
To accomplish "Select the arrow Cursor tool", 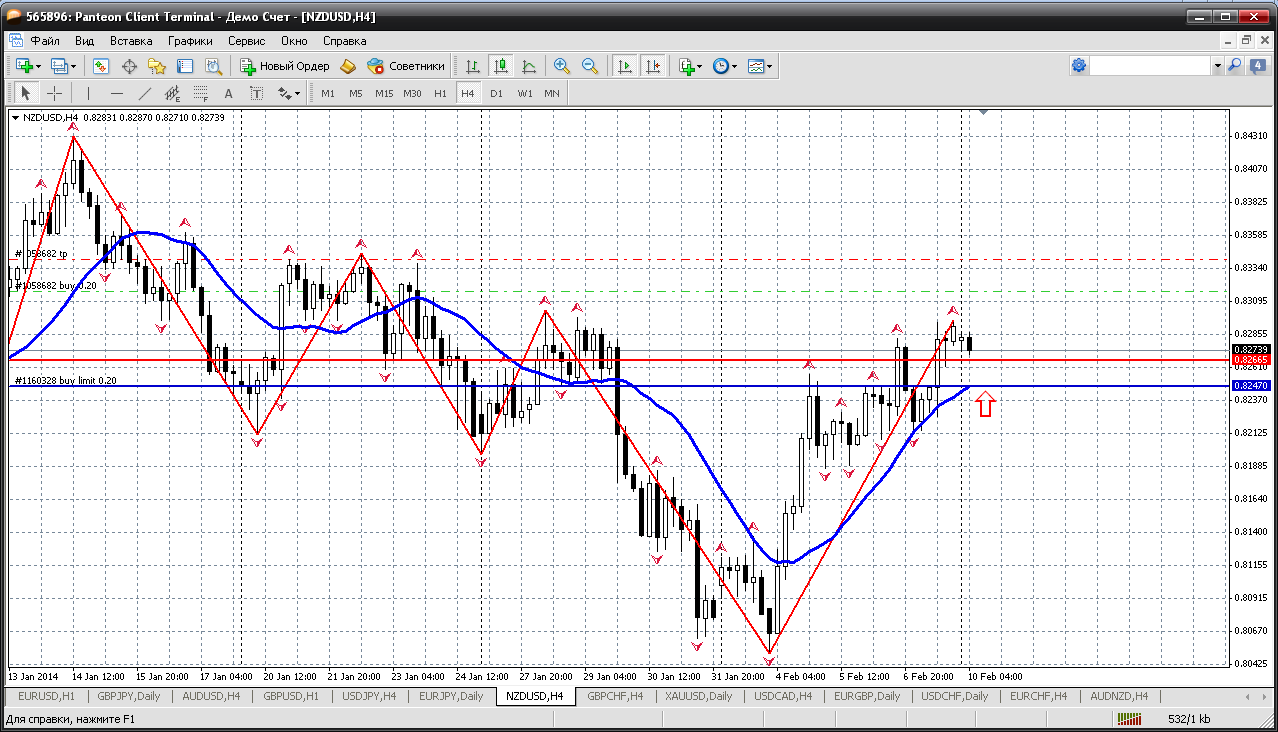I will 26,93.
